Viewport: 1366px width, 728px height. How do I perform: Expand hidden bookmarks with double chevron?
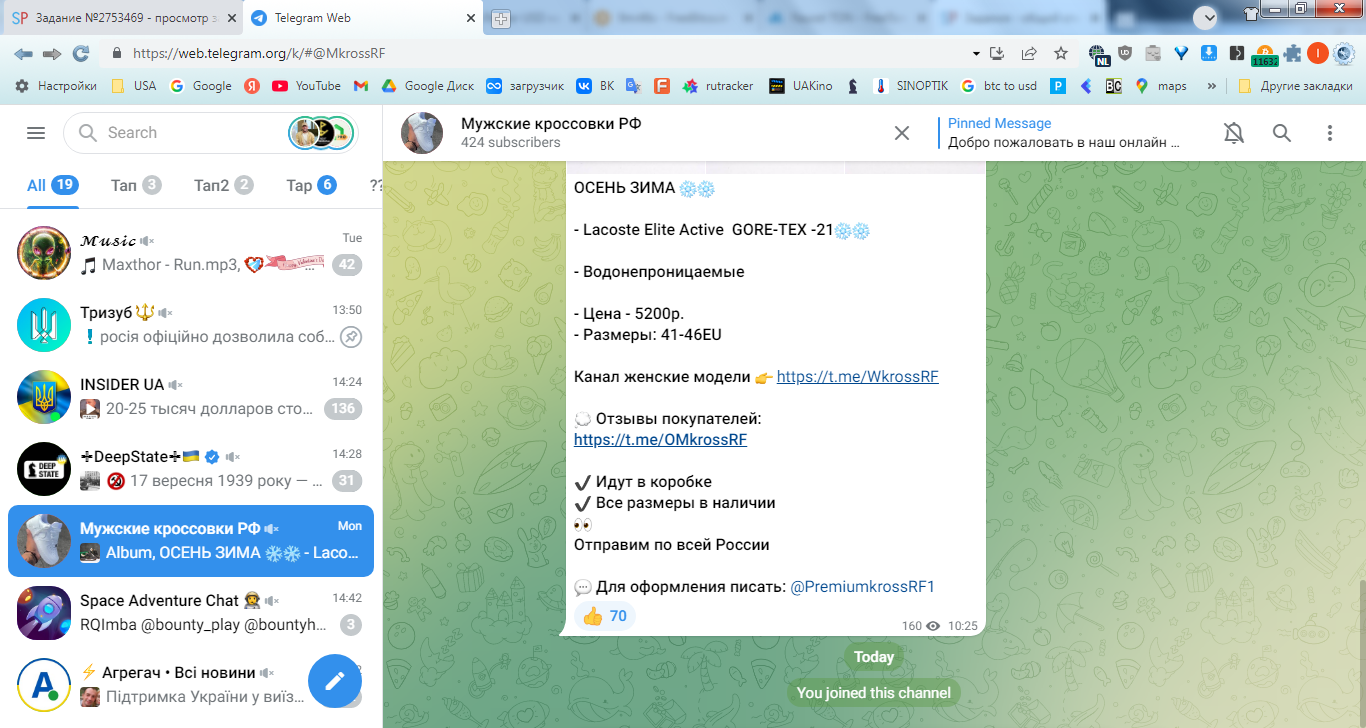tap(1212, 86)
